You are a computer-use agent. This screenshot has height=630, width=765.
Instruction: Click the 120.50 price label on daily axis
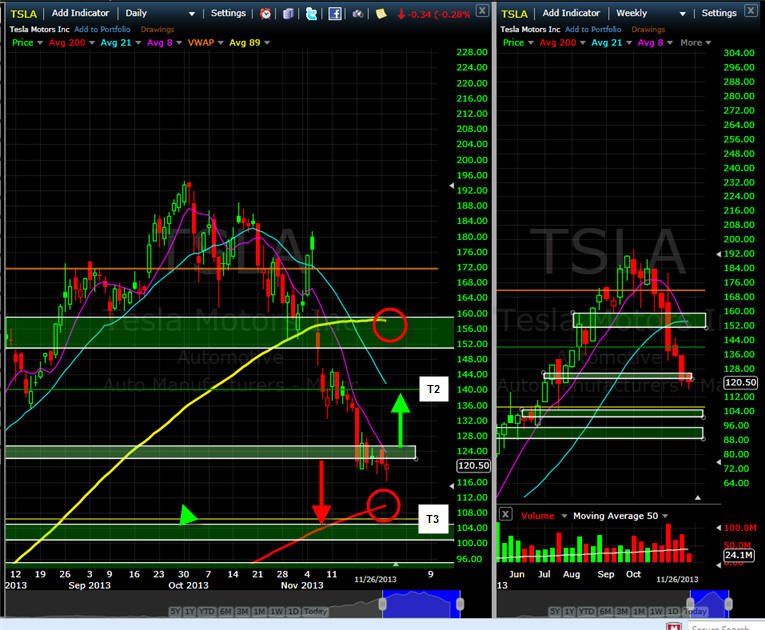473,466
